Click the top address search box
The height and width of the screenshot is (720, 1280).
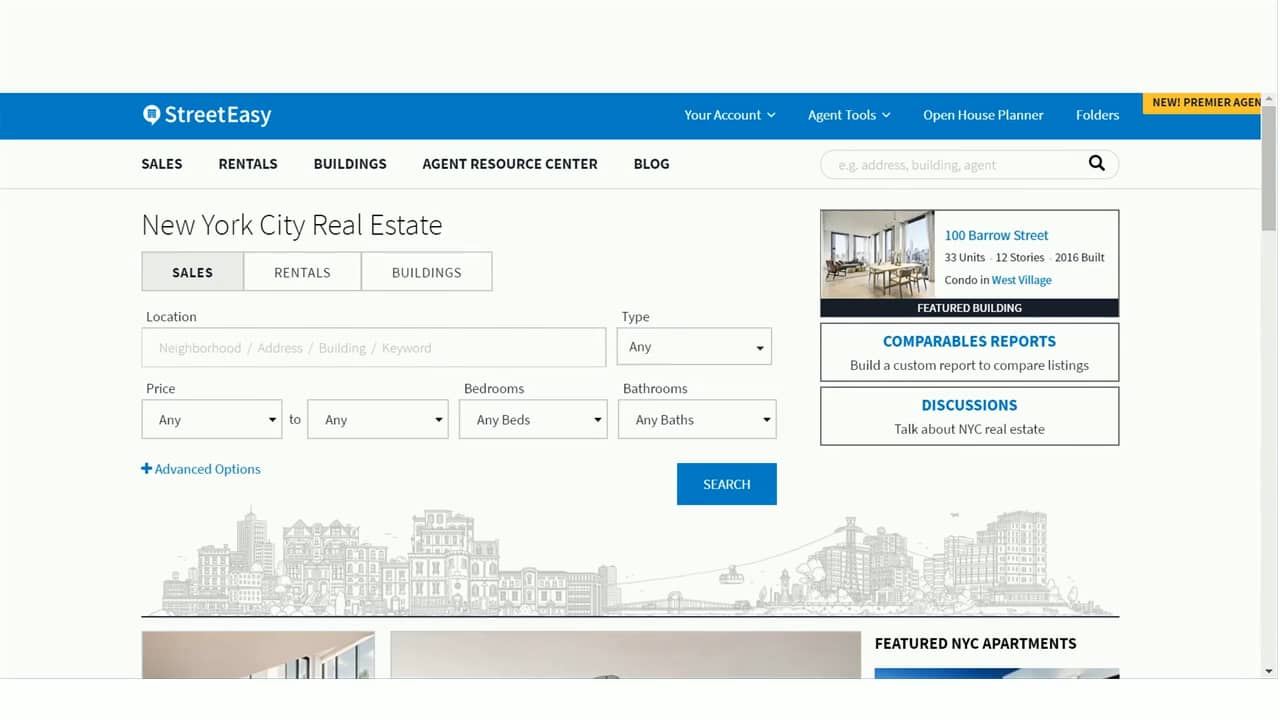pos(969,164)
